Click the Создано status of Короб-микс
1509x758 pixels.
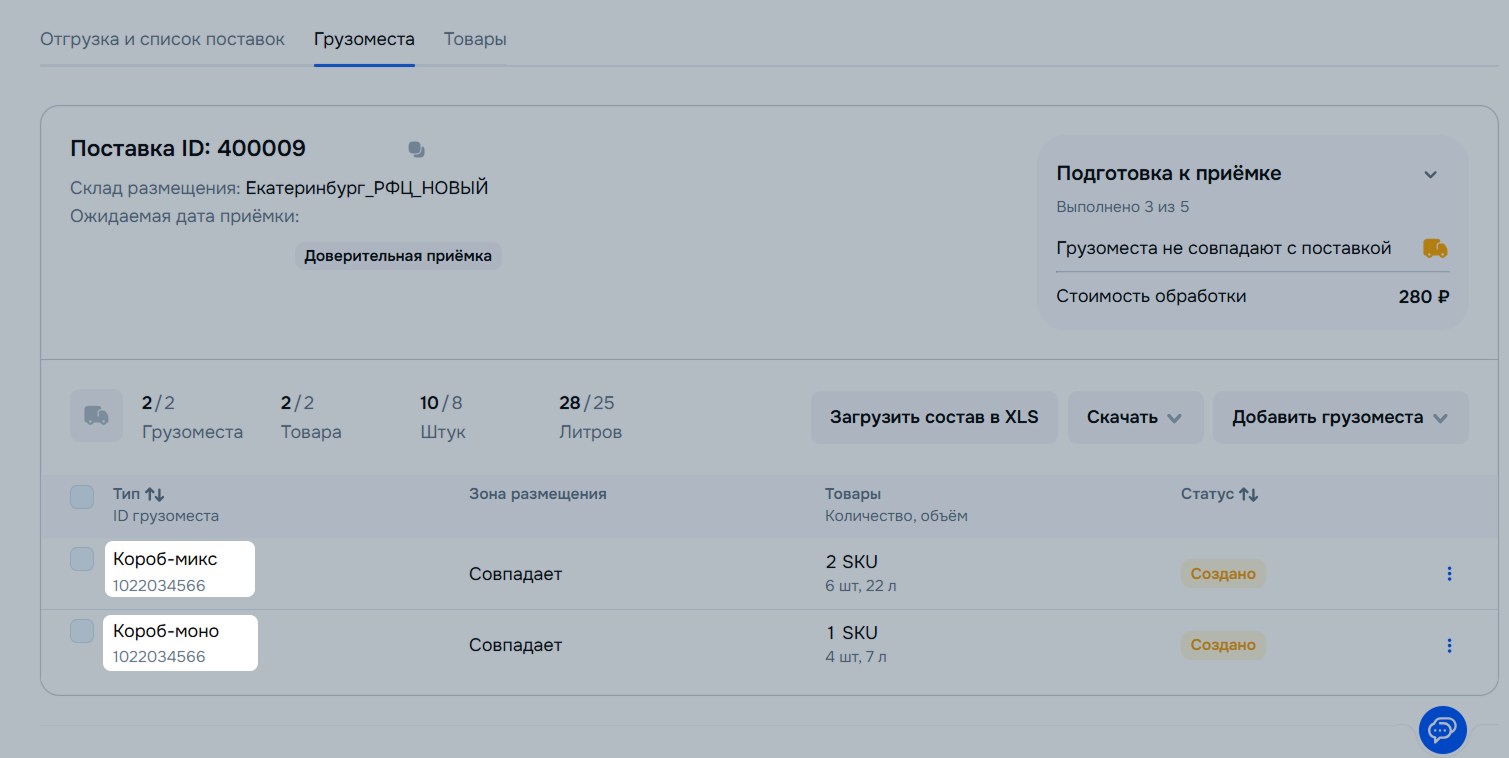tap(1223, 574)
